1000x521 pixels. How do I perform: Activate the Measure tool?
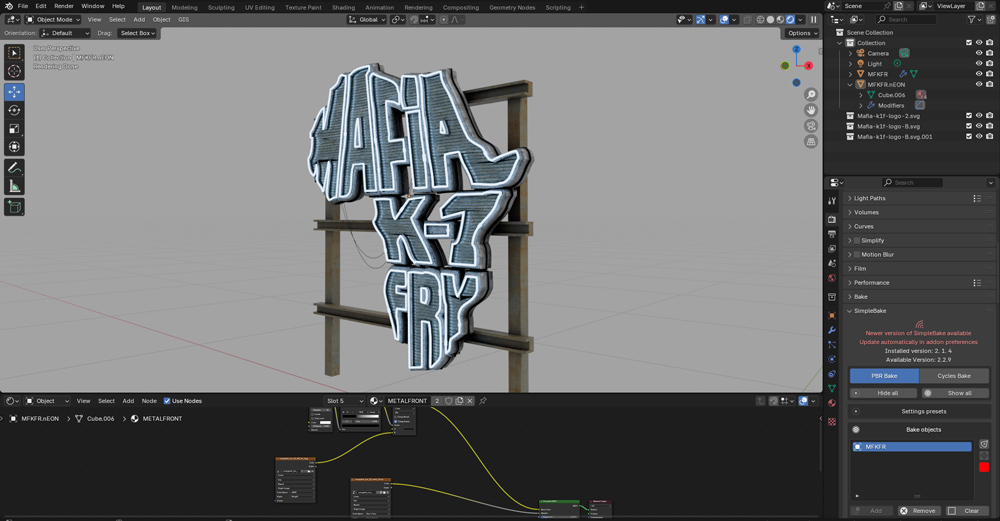[14, 186]
